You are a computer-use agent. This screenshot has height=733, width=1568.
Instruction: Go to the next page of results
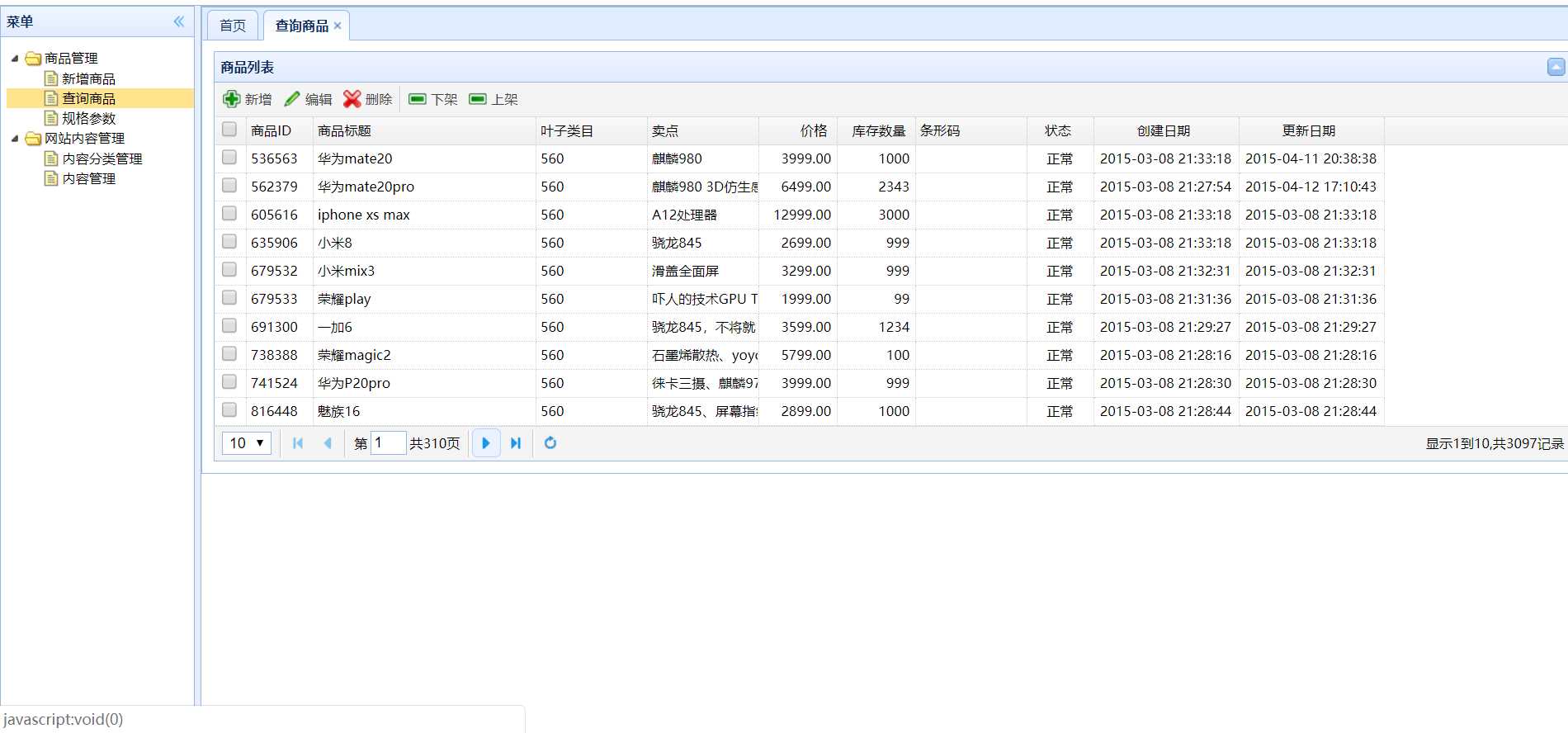(x=486, y=443)
